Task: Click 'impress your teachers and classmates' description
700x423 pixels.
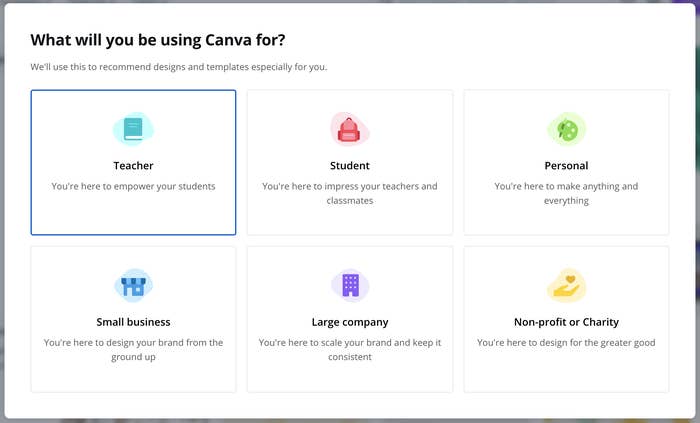Action: point(350,193)
